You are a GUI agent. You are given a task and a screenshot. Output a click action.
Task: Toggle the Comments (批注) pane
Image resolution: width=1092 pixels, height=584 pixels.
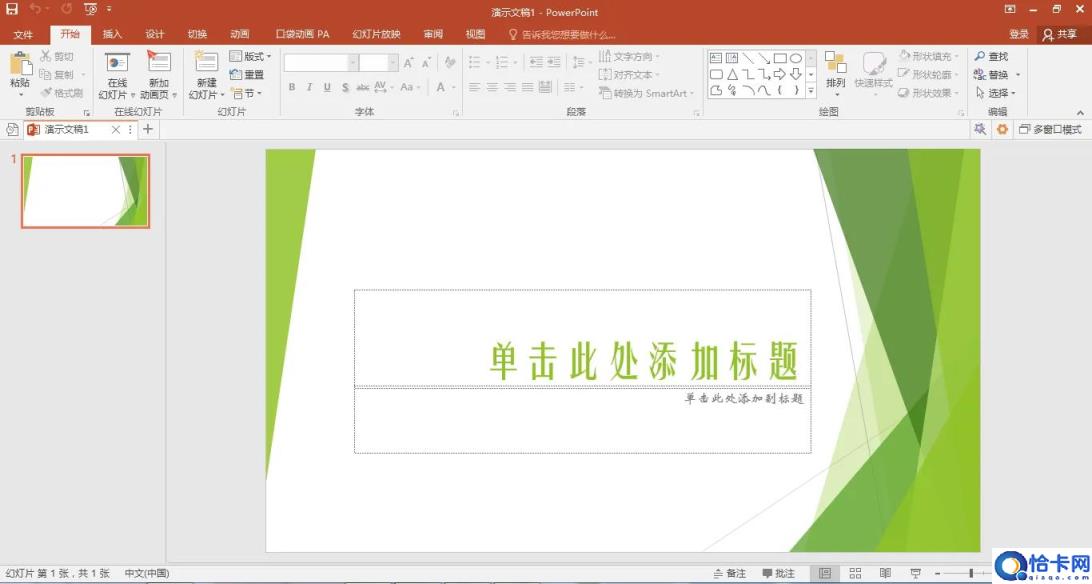coord(779,573)
